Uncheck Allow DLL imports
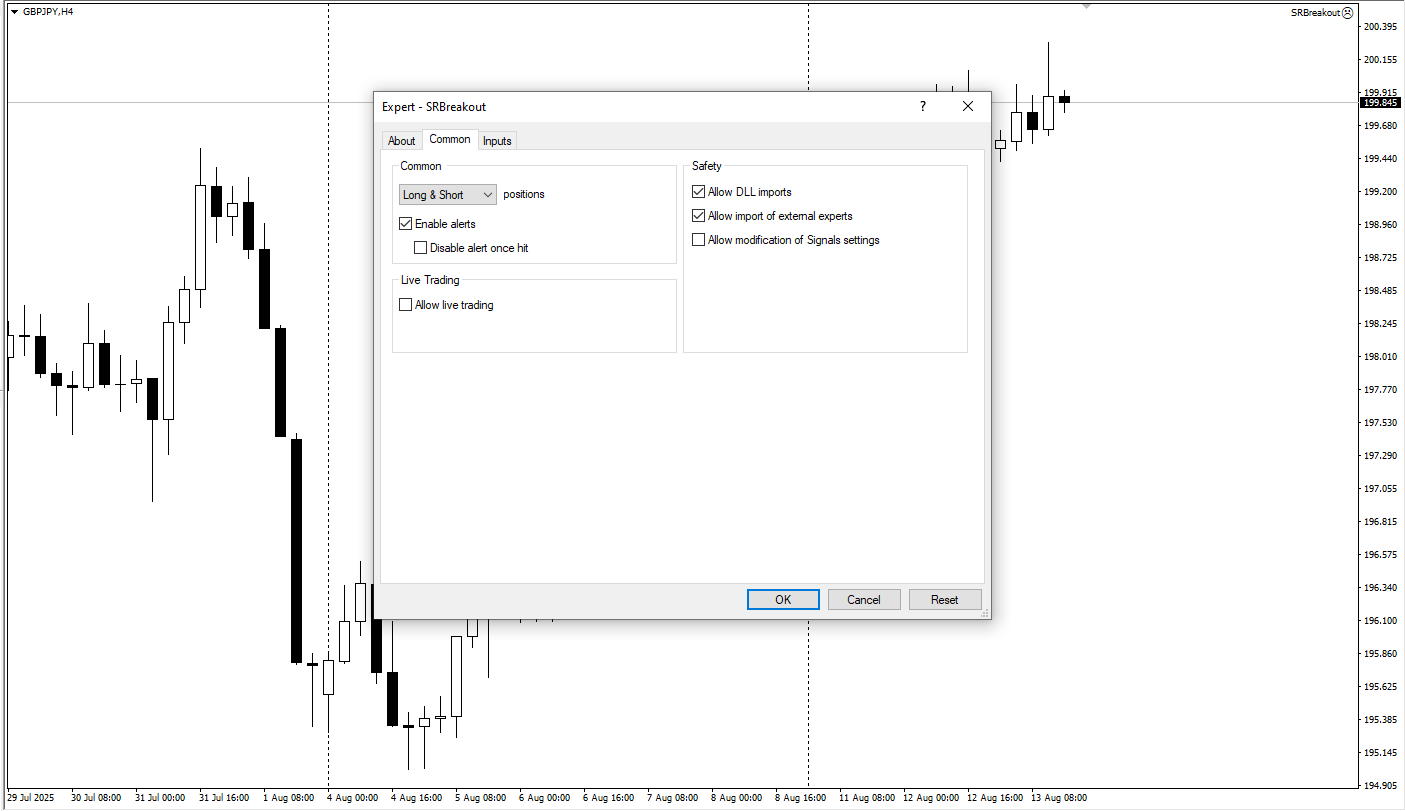This screenshot has width=1405, height=811. [x=699, y=192]
